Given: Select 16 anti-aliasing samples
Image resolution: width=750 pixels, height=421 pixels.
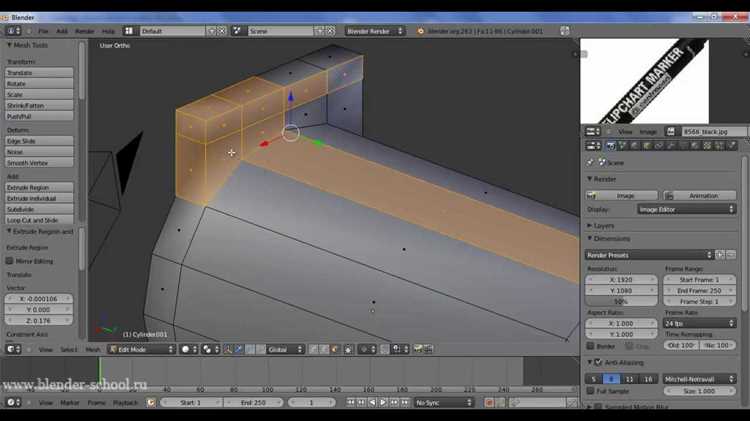Looking at the screenshot, I should click(x=648, y=379).
